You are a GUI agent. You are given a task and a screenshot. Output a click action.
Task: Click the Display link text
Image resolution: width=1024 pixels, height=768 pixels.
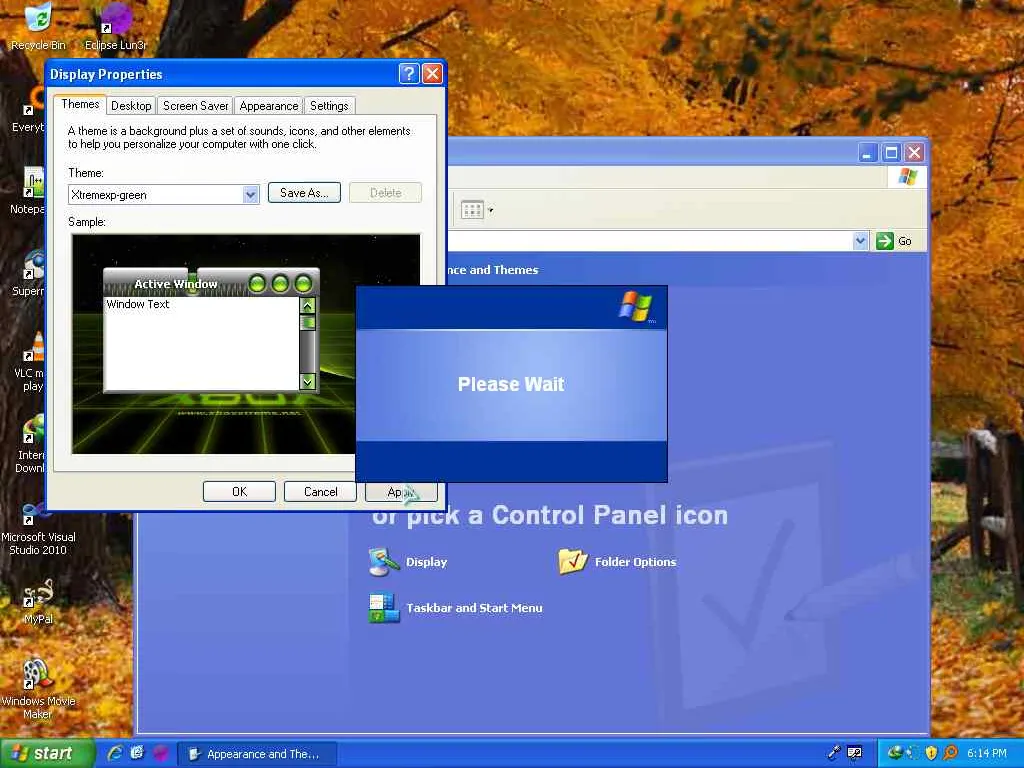pyautogui.click(x=426, y=562)
